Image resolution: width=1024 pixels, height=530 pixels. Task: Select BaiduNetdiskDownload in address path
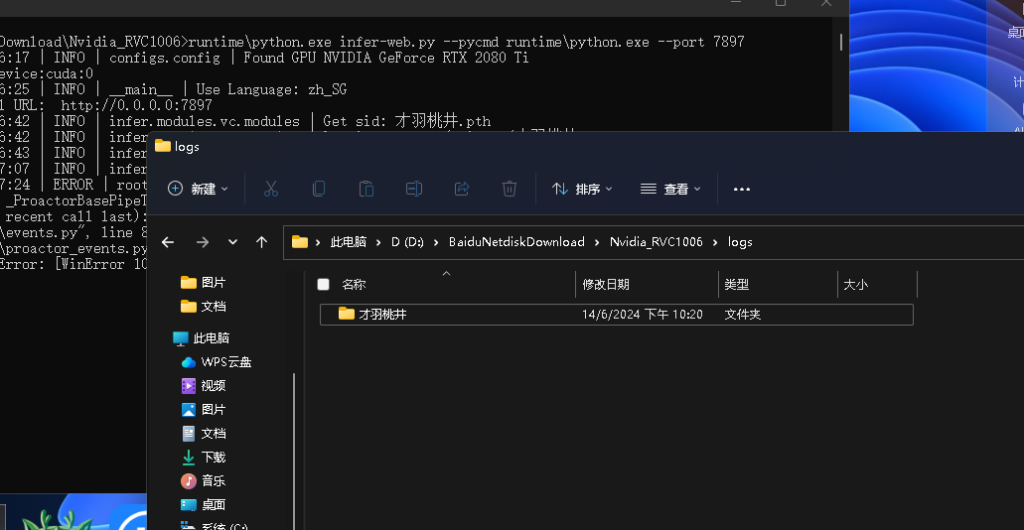(x=517, y=242)
